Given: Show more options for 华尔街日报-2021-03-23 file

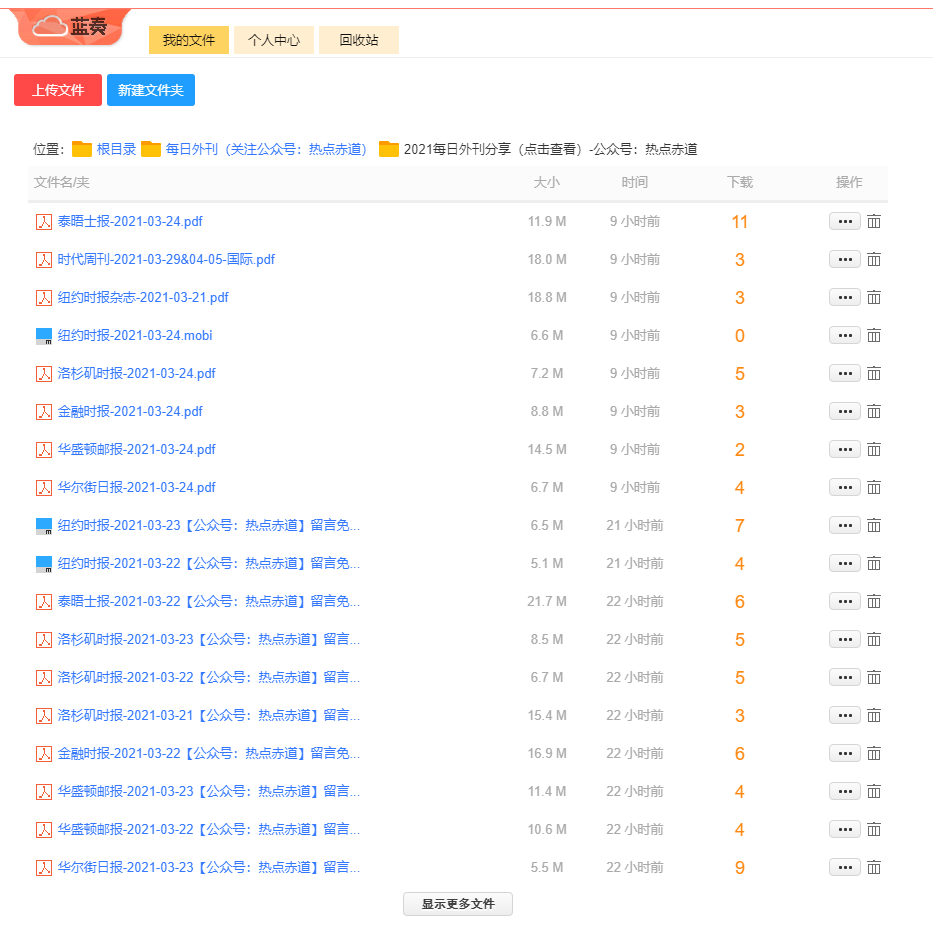Looking at the screenshot, I should [x=845, y=868].
